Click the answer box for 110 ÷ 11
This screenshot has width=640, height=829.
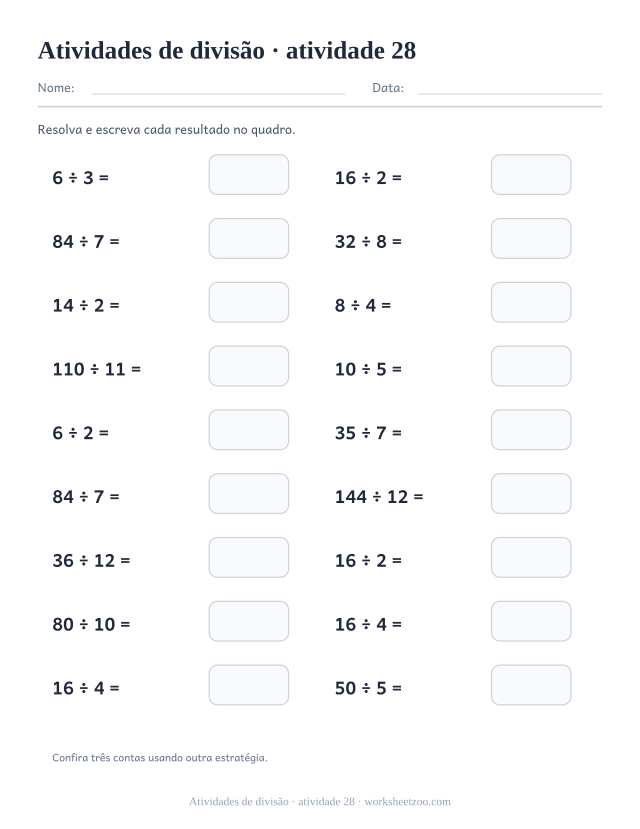pyautogui.click(x=248, y=366)
